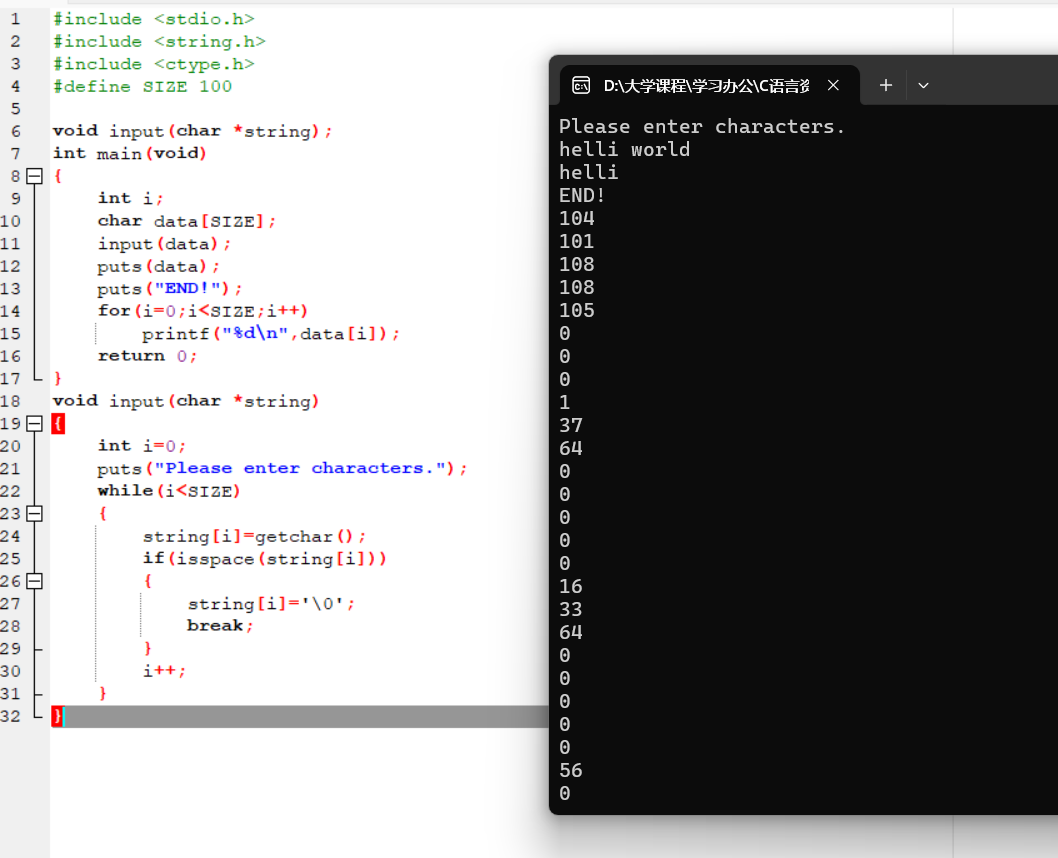The image size is (1058, 858).
Task: Collapse the while loop fold at line 23
Action: tap(34, 513)
